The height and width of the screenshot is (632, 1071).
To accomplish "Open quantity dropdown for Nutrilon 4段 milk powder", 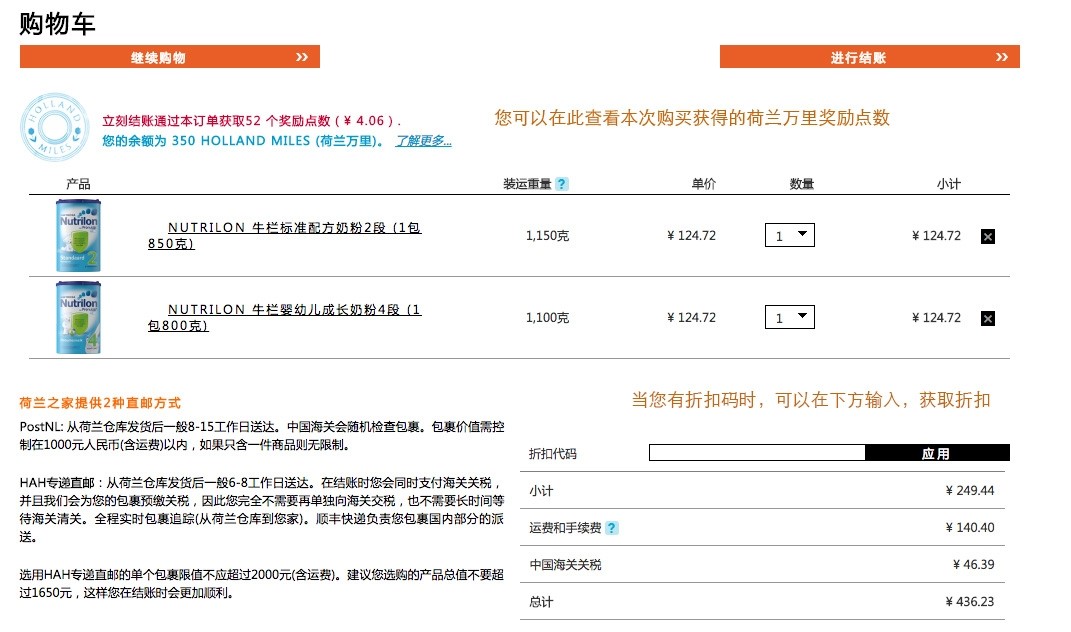I will coord(790,317).
